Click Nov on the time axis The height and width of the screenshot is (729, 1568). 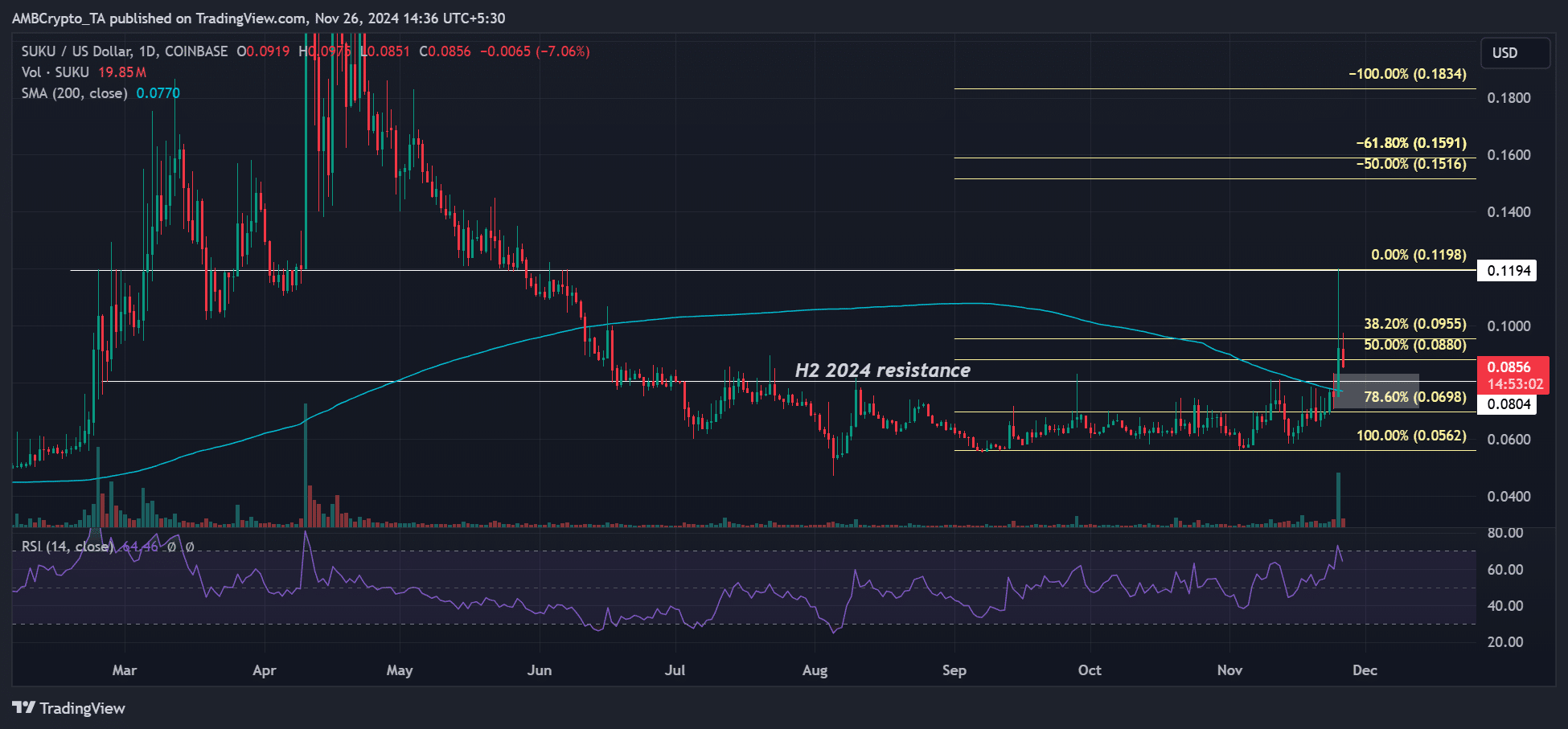pyautogui.click(x=1229, y=670)
